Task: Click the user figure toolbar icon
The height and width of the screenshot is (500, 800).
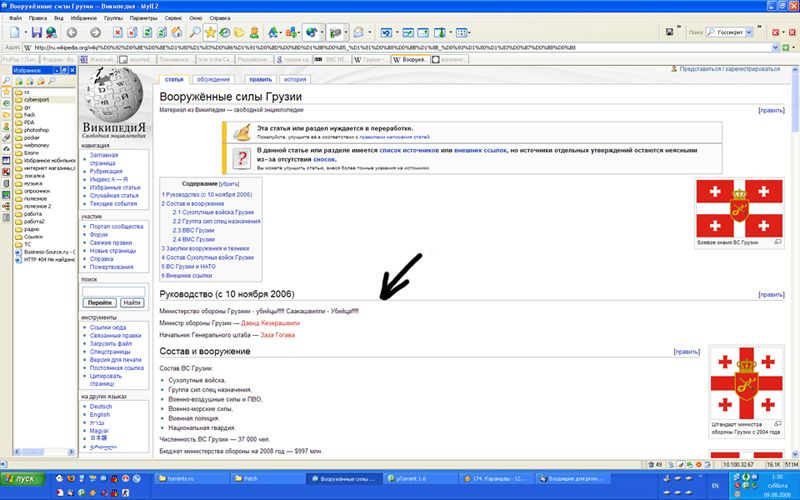Action: tap(254, 33)
